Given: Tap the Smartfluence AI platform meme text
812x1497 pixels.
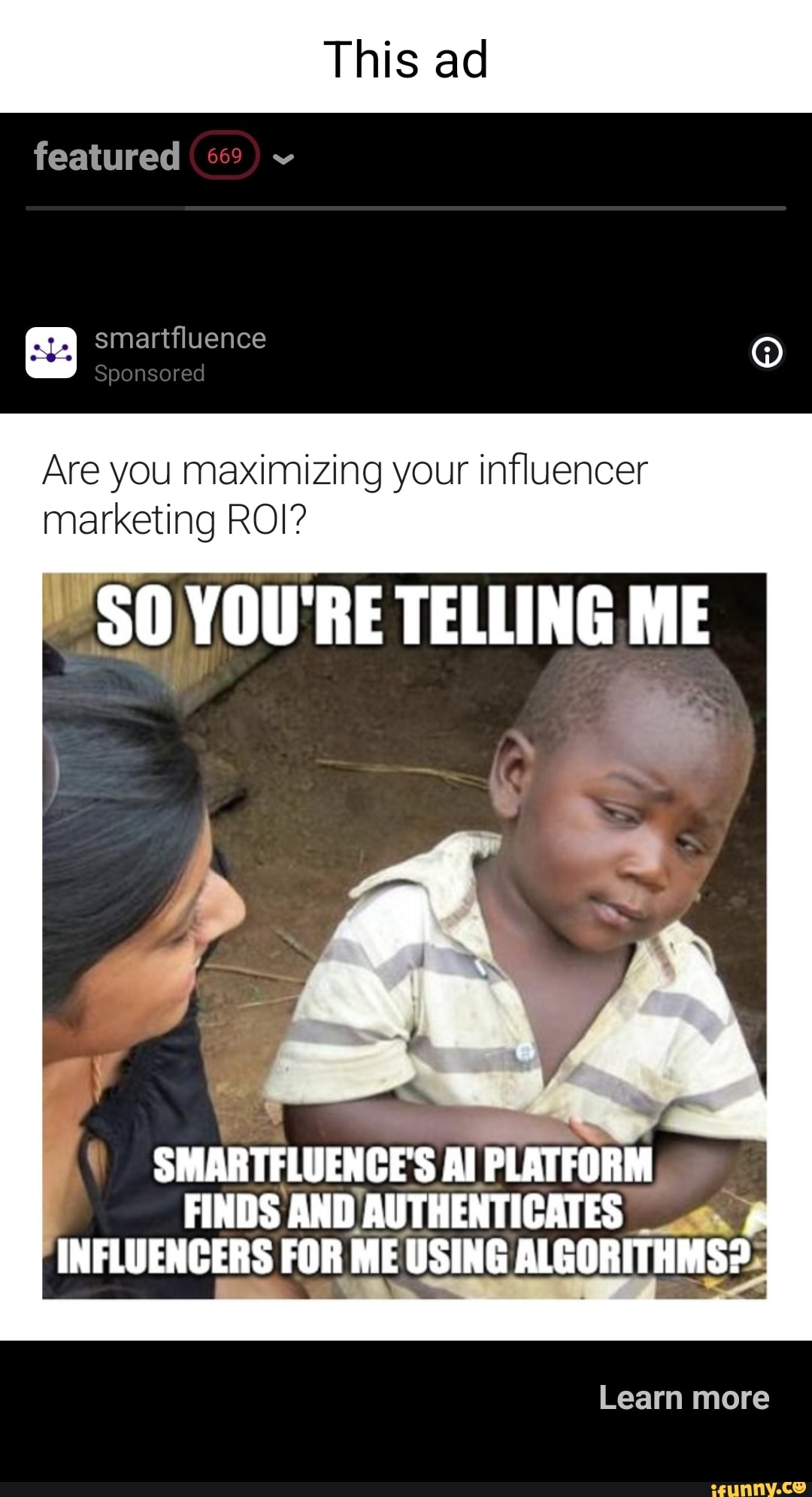Looking at the screenshot, I should pyautogui.click(x=404, y=1212).
